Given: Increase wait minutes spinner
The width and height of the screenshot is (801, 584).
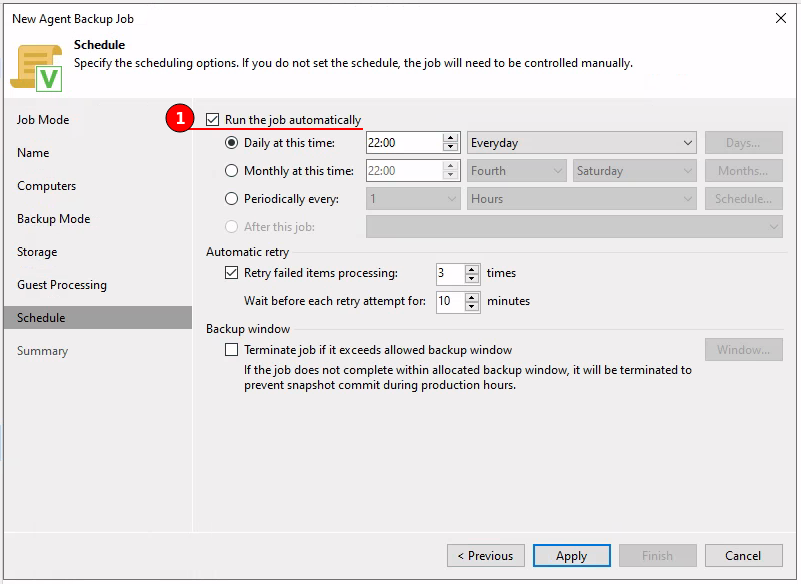Looking at the screenshot, I should (x=472, y=297).
